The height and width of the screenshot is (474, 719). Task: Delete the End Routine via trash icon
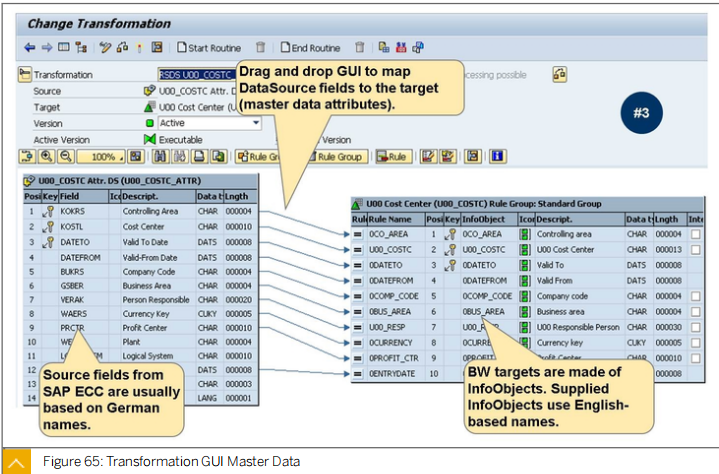click(360, 47)
